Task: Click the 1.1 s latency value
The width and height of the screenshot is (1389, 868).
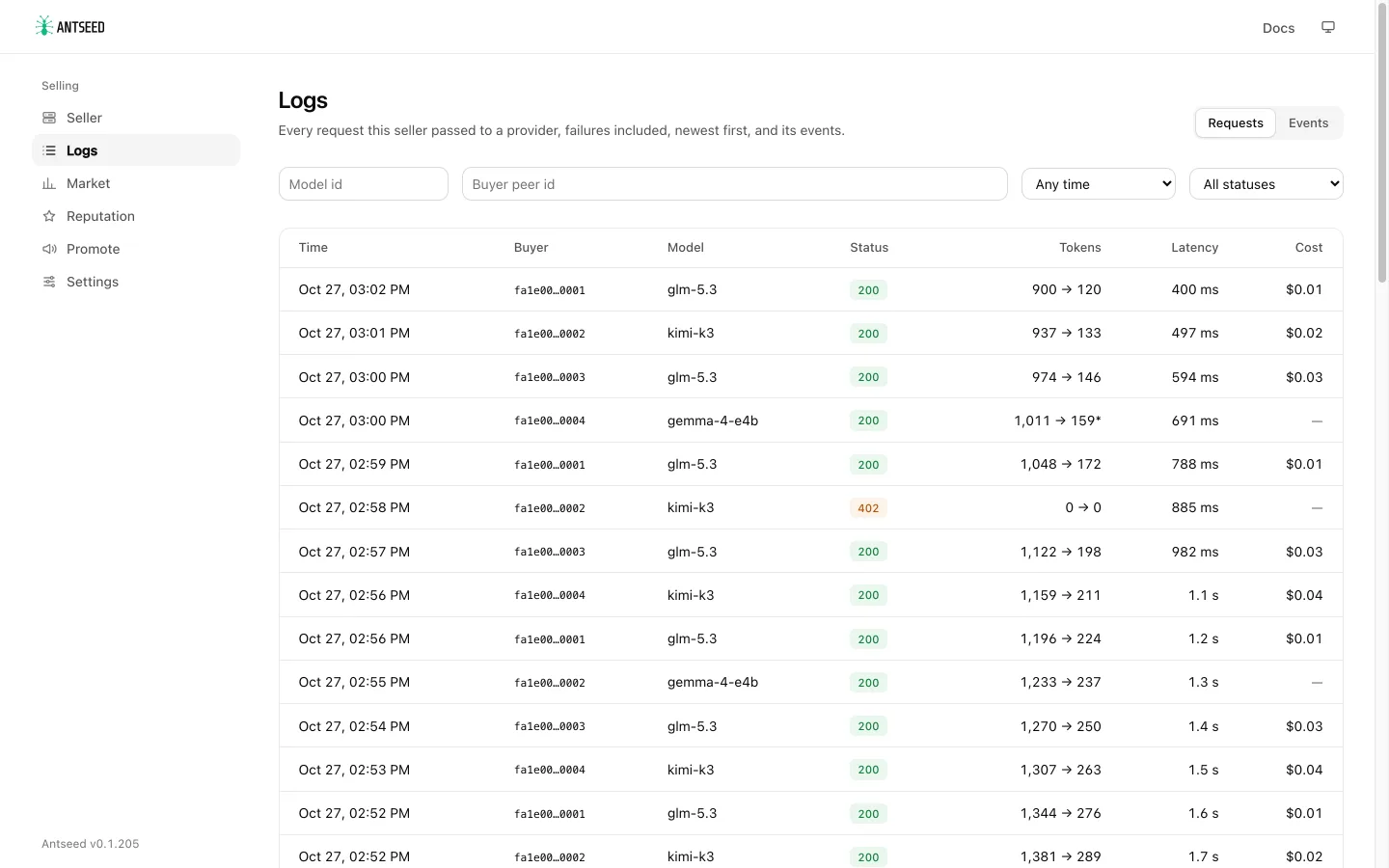Action: [x=1204, y=595]
